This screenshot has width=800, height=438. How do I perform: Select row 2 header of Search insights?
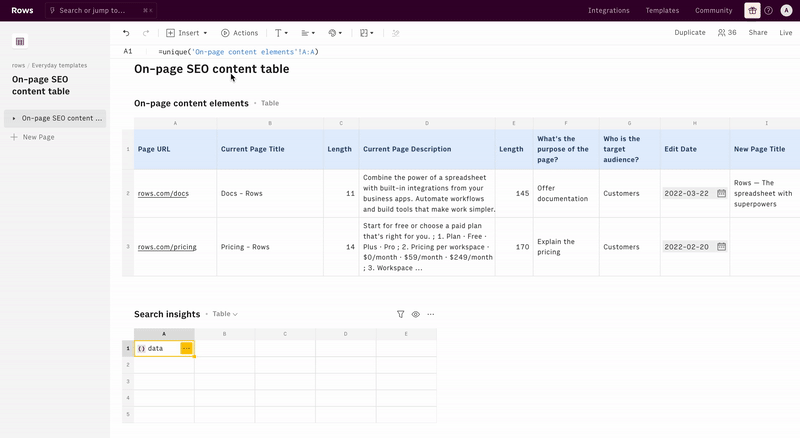128,364
